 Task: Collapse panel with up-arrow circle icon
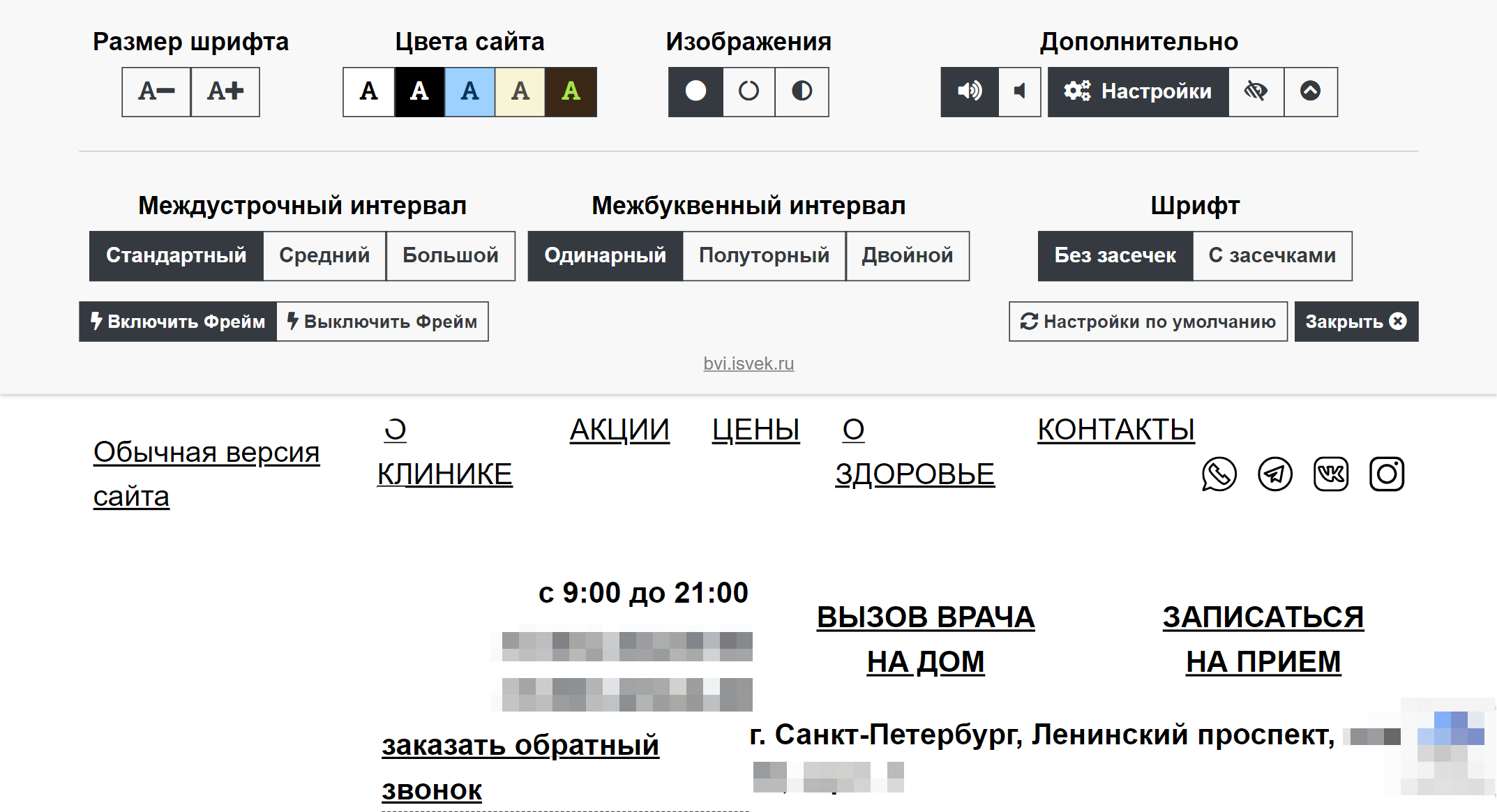point(1310,91)
